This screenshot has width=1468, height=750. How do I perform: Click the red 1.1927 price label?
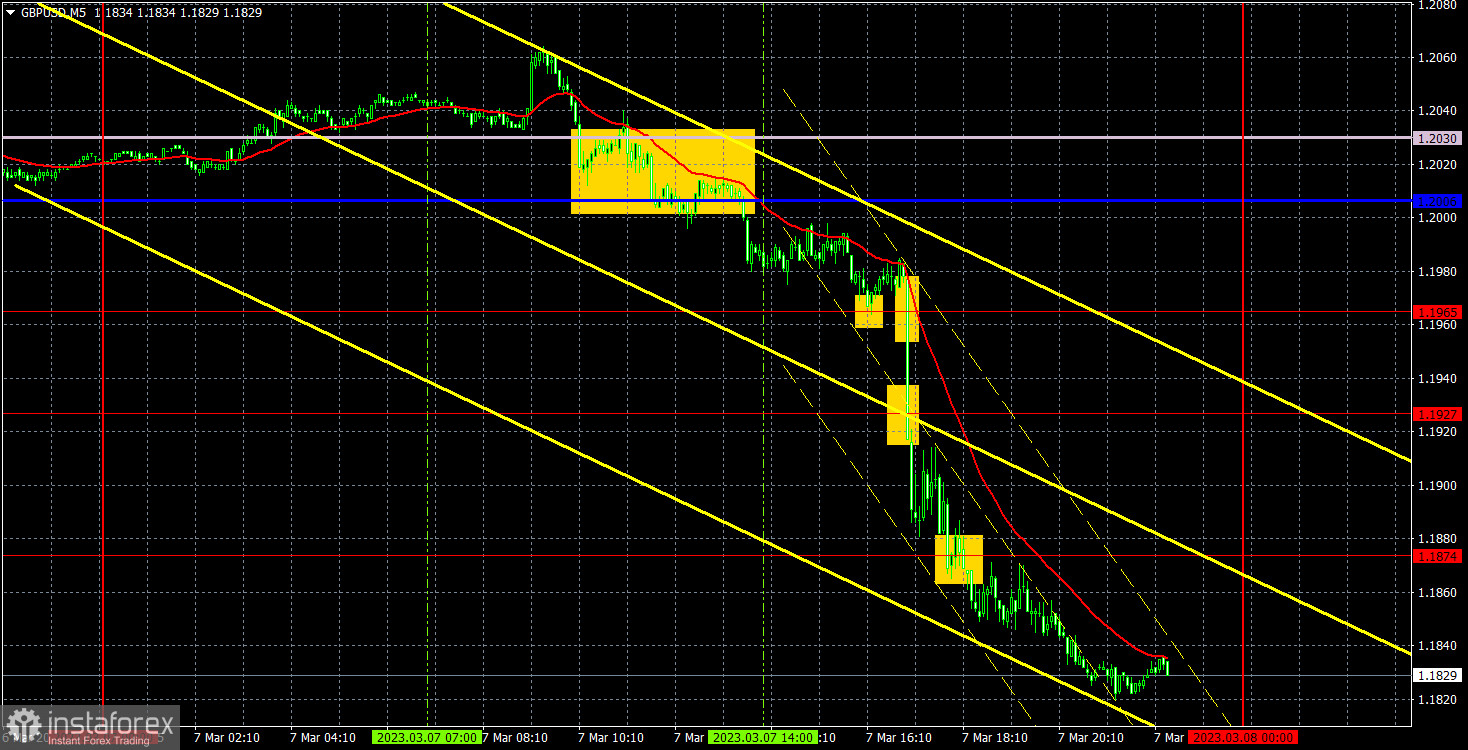pyautogui.click(x=1438, y=413)
